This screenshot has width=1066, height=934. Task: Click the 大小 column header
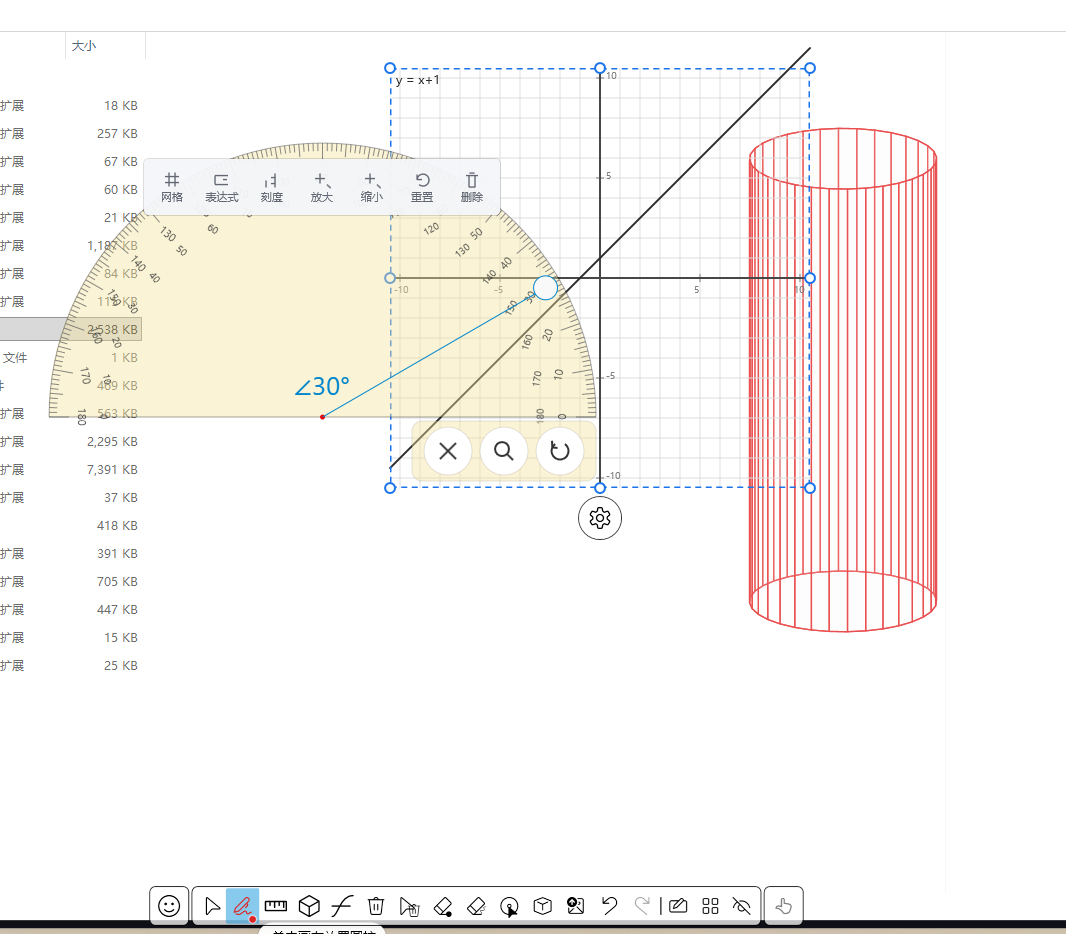[x=84, y=46]
